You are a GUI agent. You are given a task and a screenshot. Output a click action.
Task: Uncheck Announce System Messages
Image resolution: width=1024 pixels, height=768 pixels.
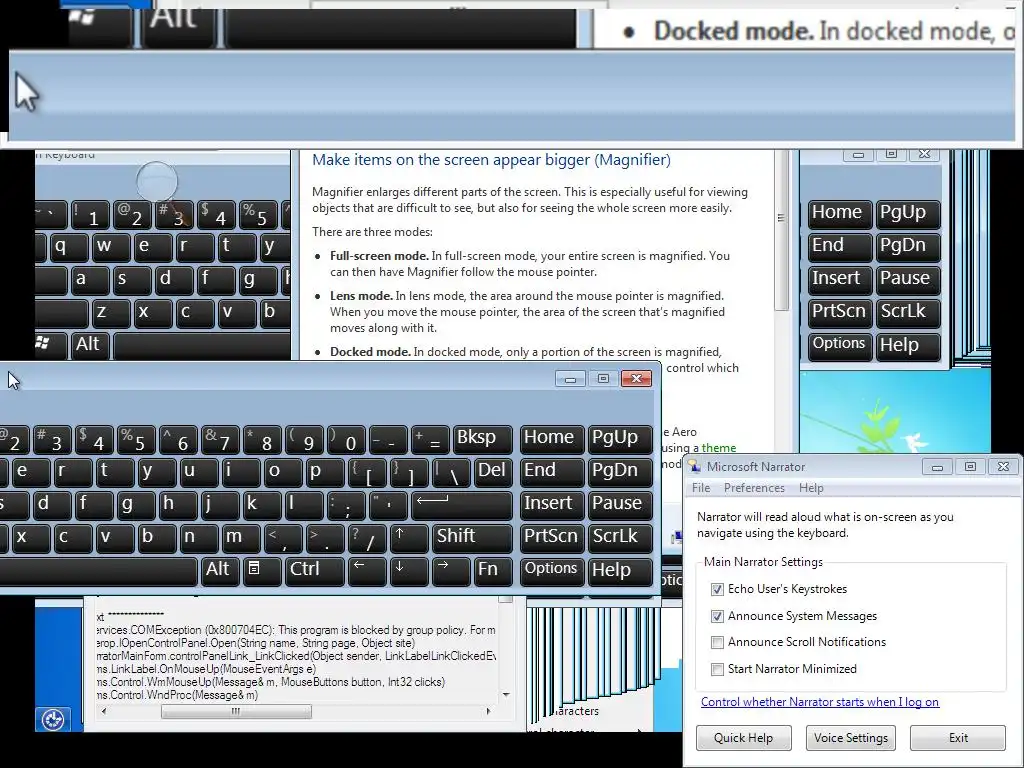[x=717, y=616]
